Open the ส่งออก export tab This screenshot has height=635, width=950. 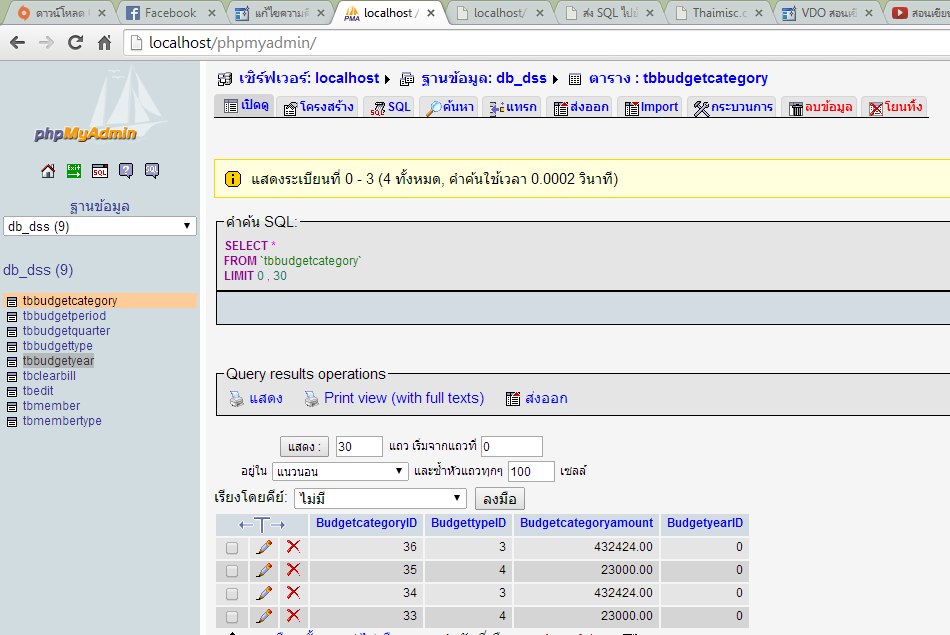(580, 107)
